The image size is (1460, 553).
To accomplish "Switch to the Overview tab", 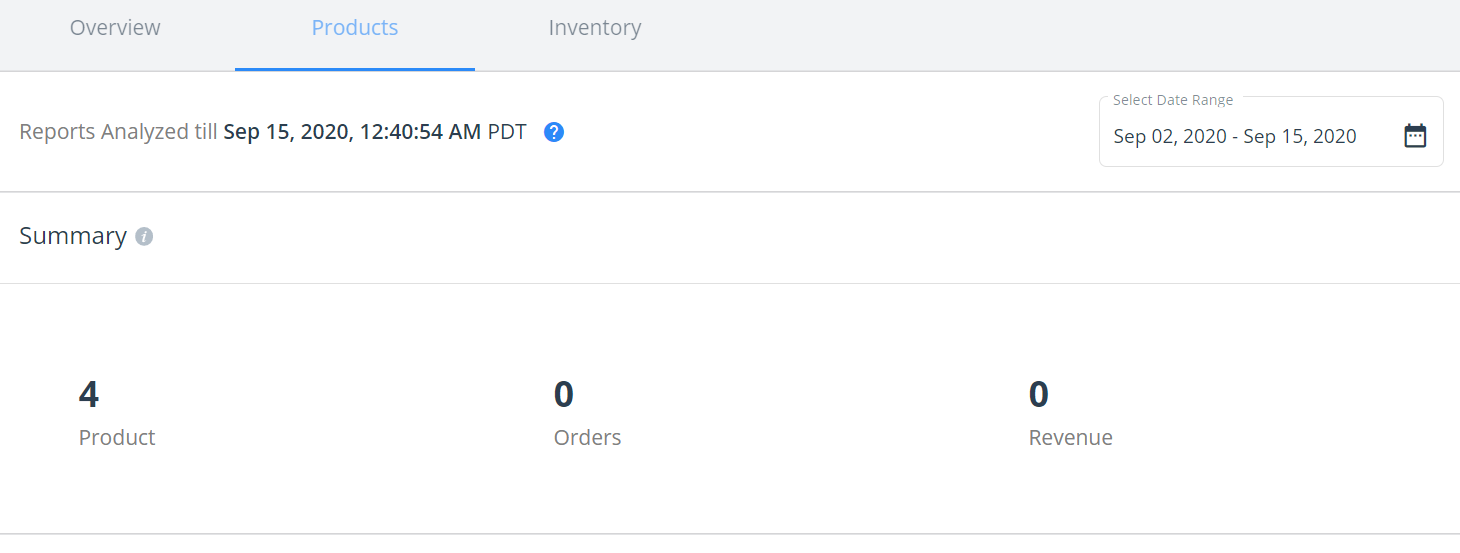I will (x=115, y=28).
